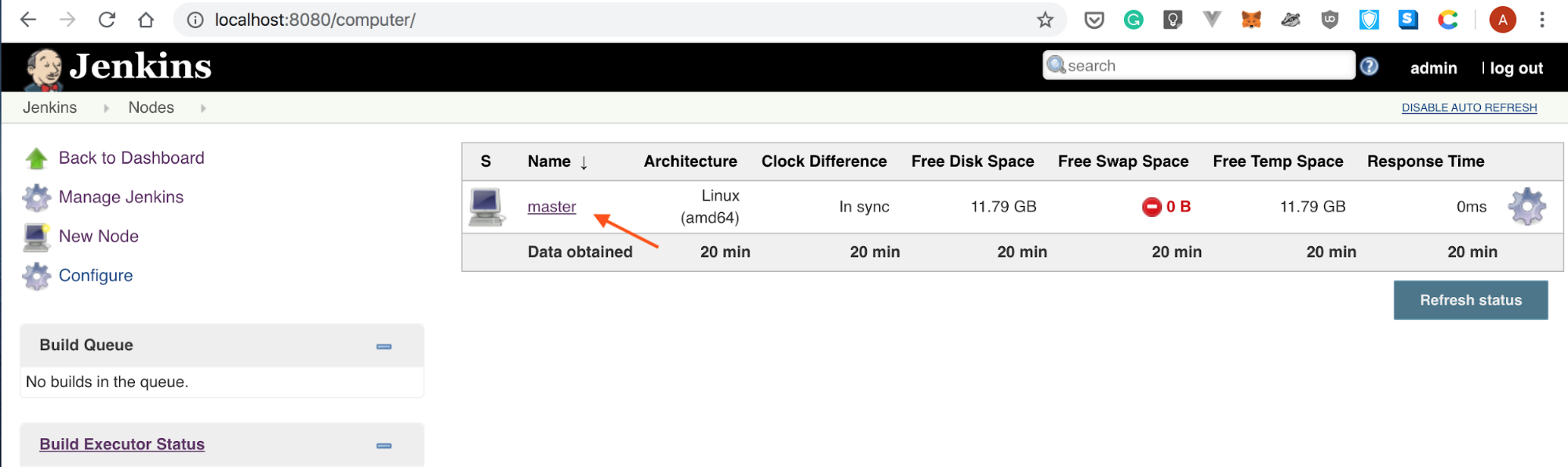This screenshot has height=467, width=1568.
Task: Expand the Nodes breadcrumb arrow
Action: 203,108
